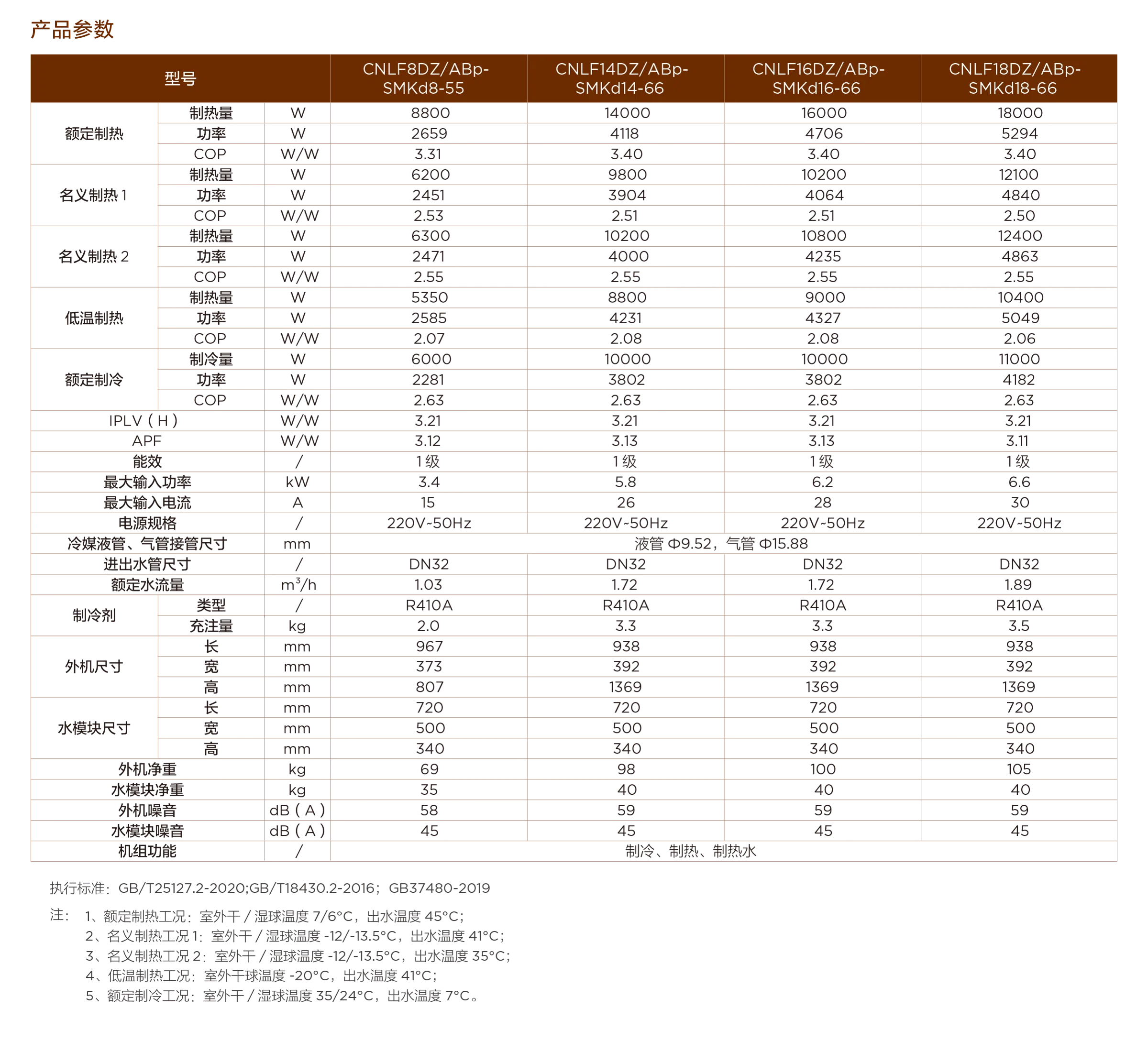Image resolution: width=1148 pixels, height=1052 pixels.
Task: Select the CNLF16DZ/ABp-SMKd16-66 column header
Action: coord(818,78)
